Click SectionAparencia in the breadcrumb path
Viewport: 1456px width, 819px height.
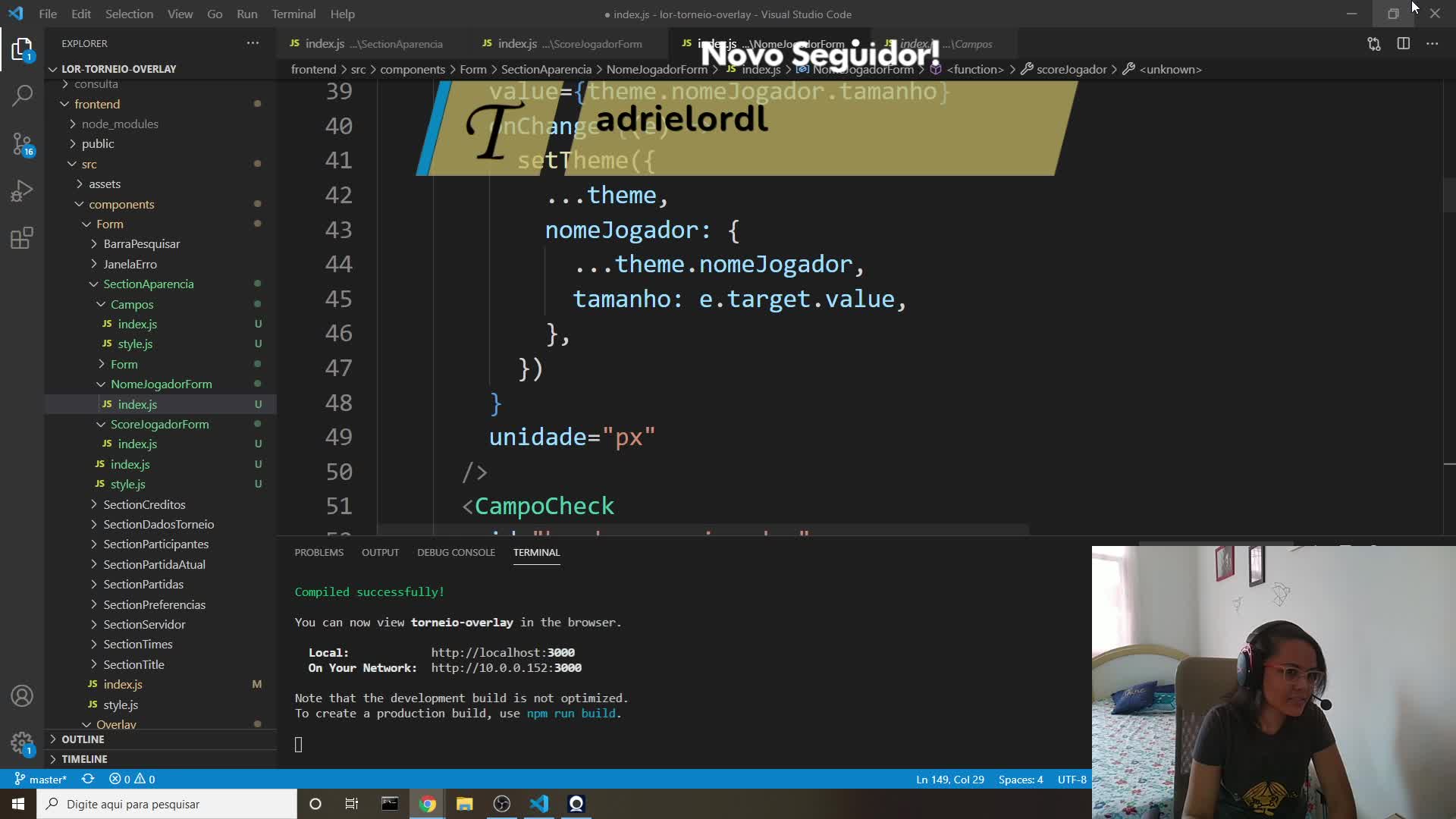546,69
